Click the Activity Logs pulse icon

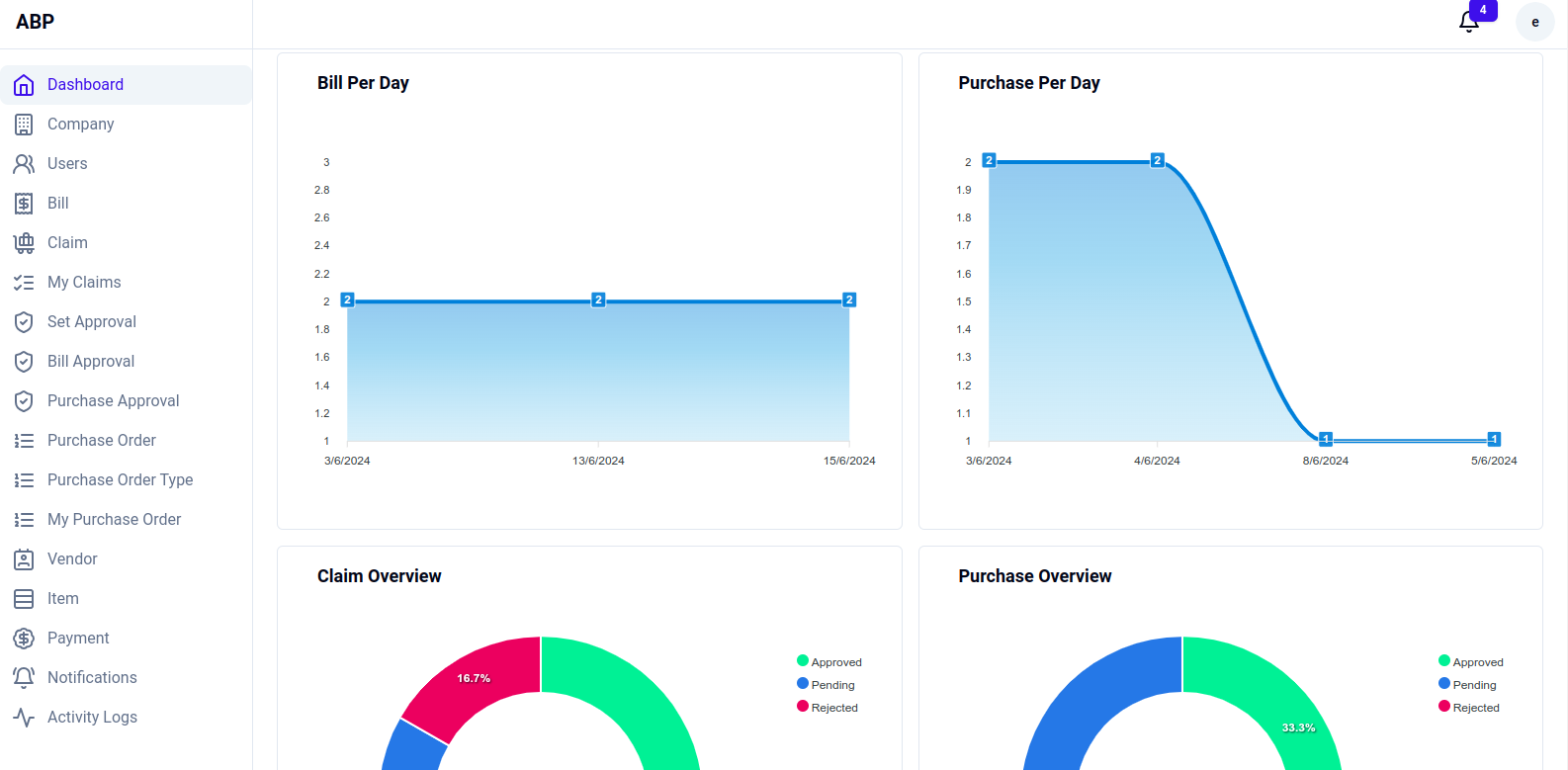(x=24, y=718)
